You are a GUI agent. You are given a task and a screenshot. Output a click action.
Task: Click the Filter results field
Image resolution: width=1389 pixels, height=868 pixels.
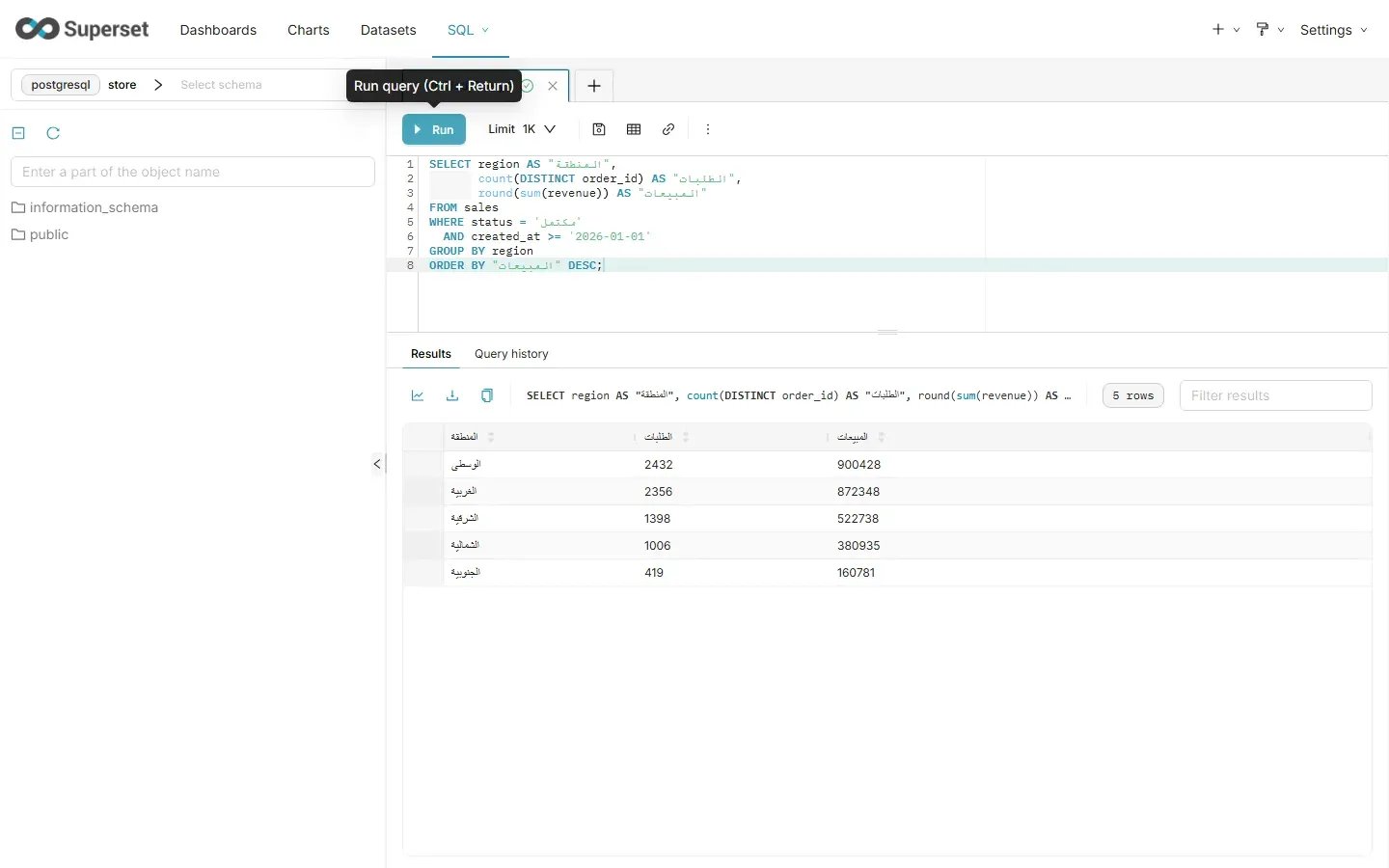(x=1275, y=395)
